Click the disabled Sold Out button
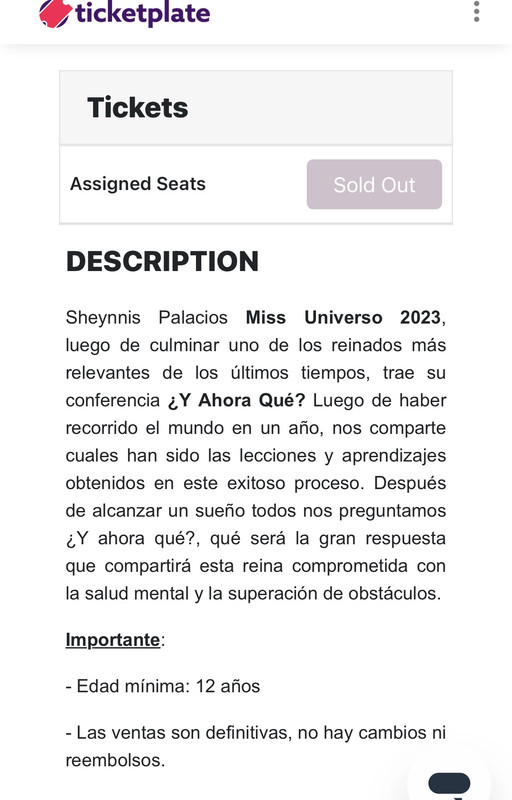 [374, 184]
